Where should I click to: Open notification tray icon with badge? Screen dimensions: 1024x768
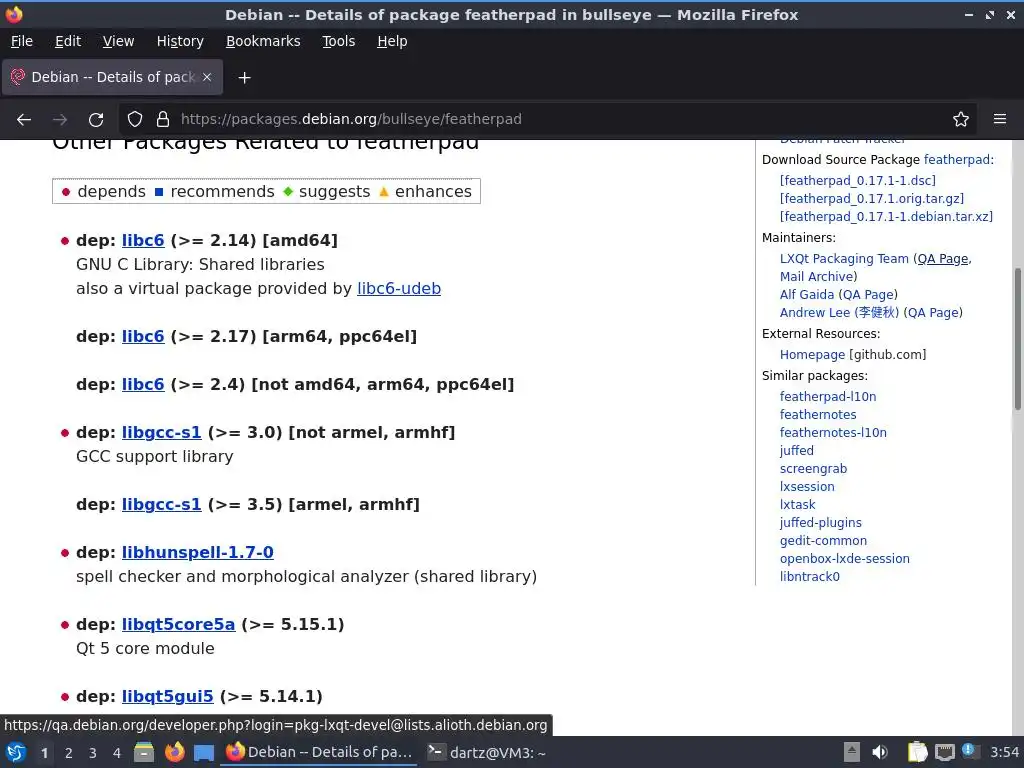(x=969, y=751)
